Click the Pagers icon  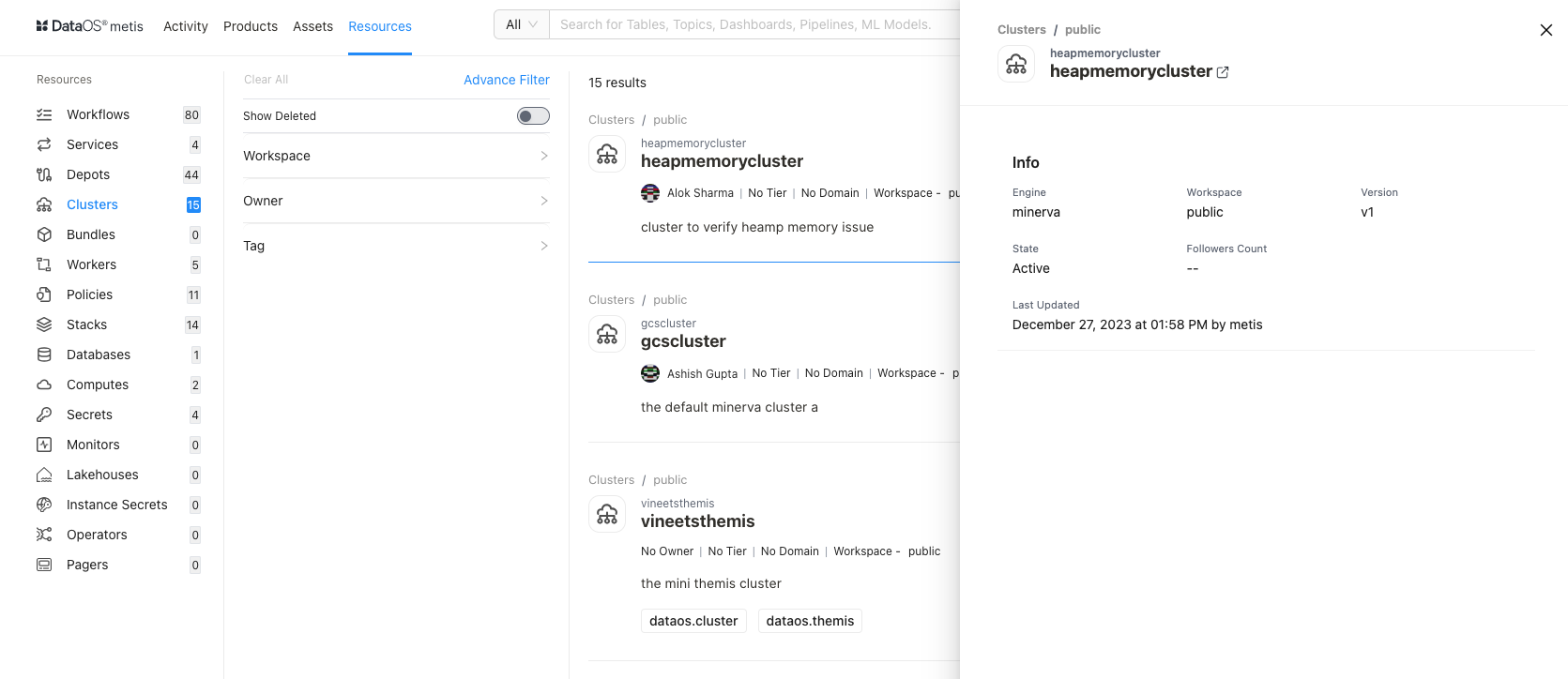pos(44,565)
